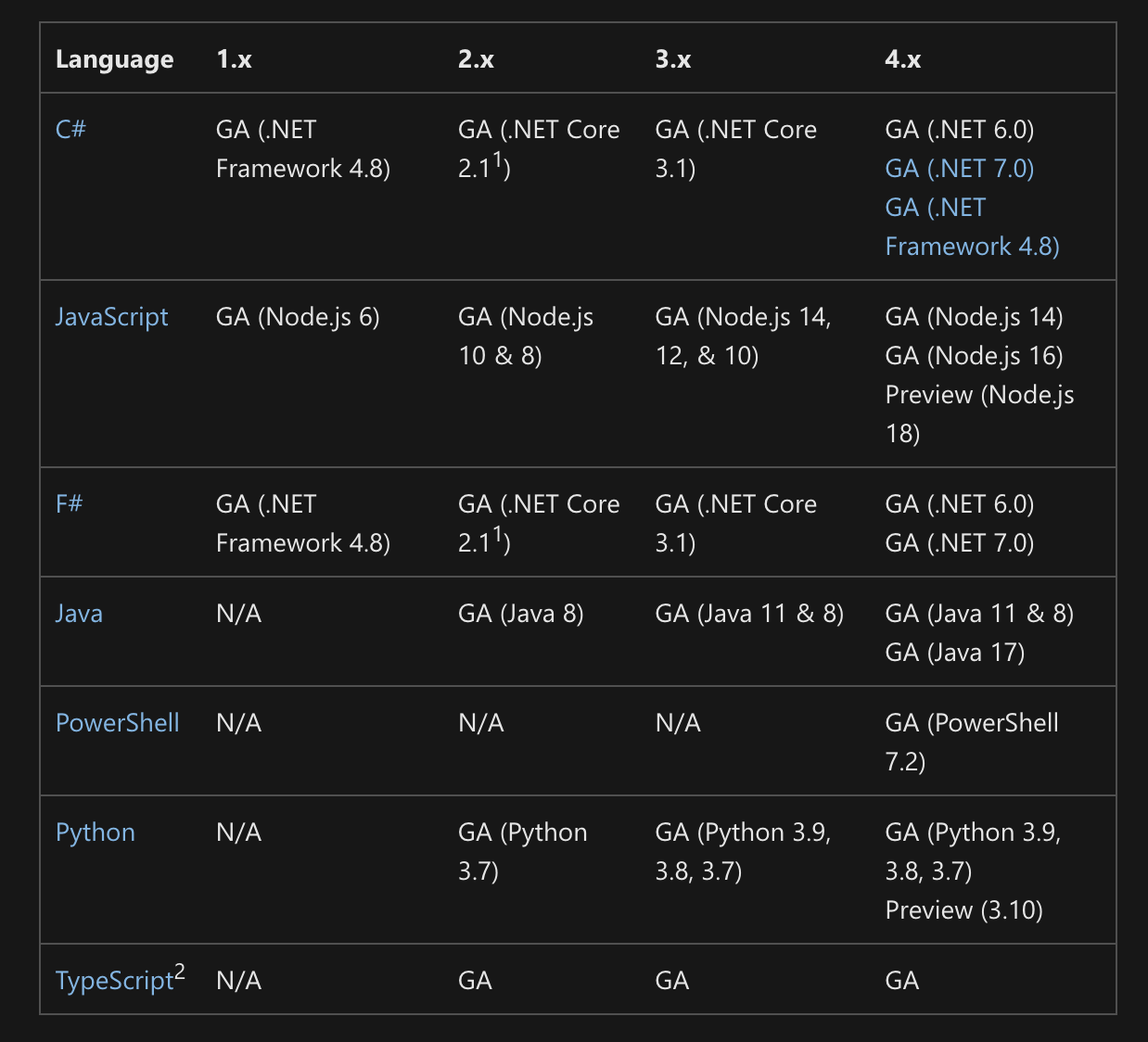Screen dimensions: 1148x1042
Task: Click the Preview (Node.js 18) text
Action: click(980, 414)
